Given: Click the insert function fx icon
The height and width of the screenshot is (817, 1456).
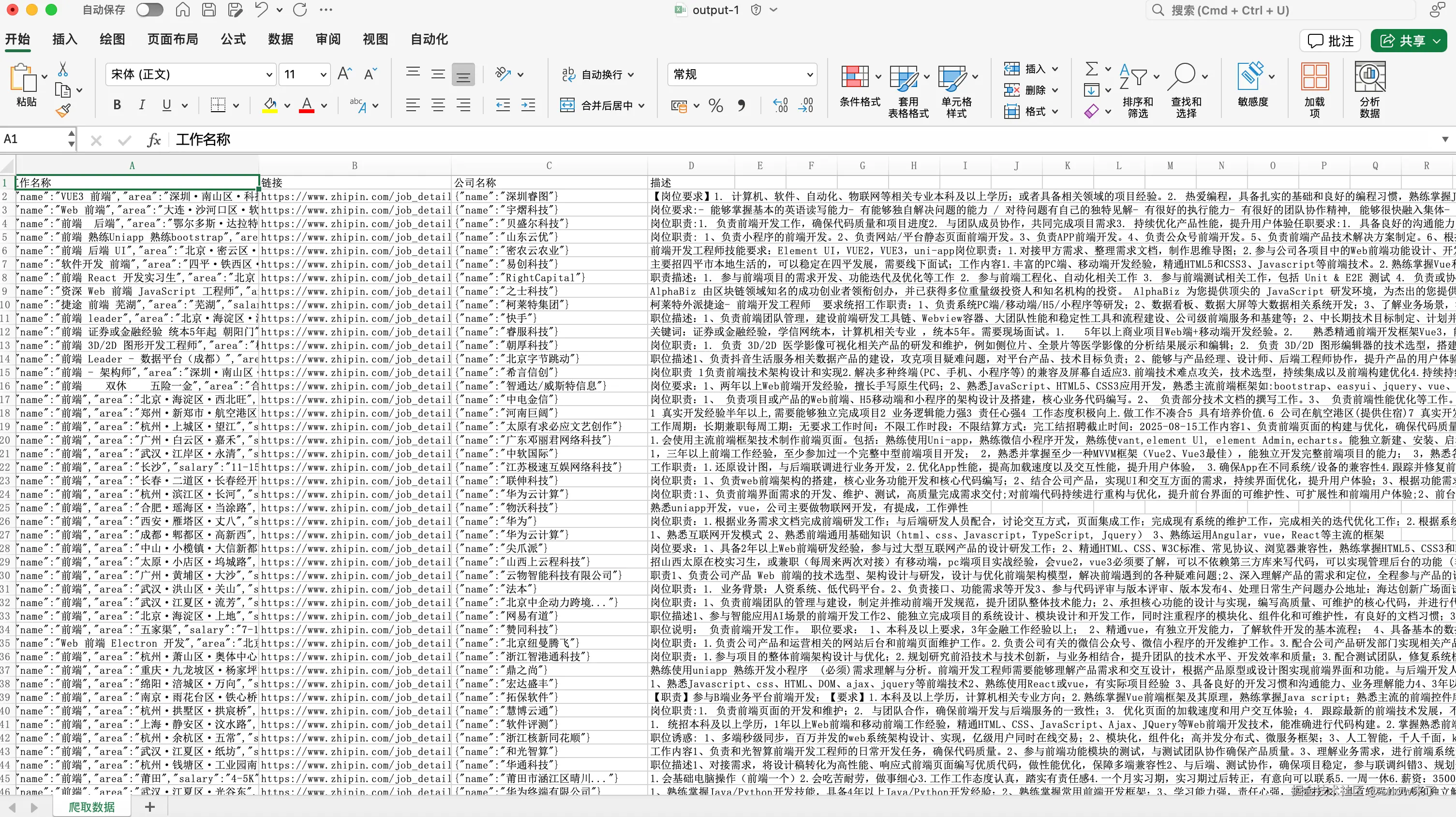Looking at the screenshot, I should click(154, 140).
